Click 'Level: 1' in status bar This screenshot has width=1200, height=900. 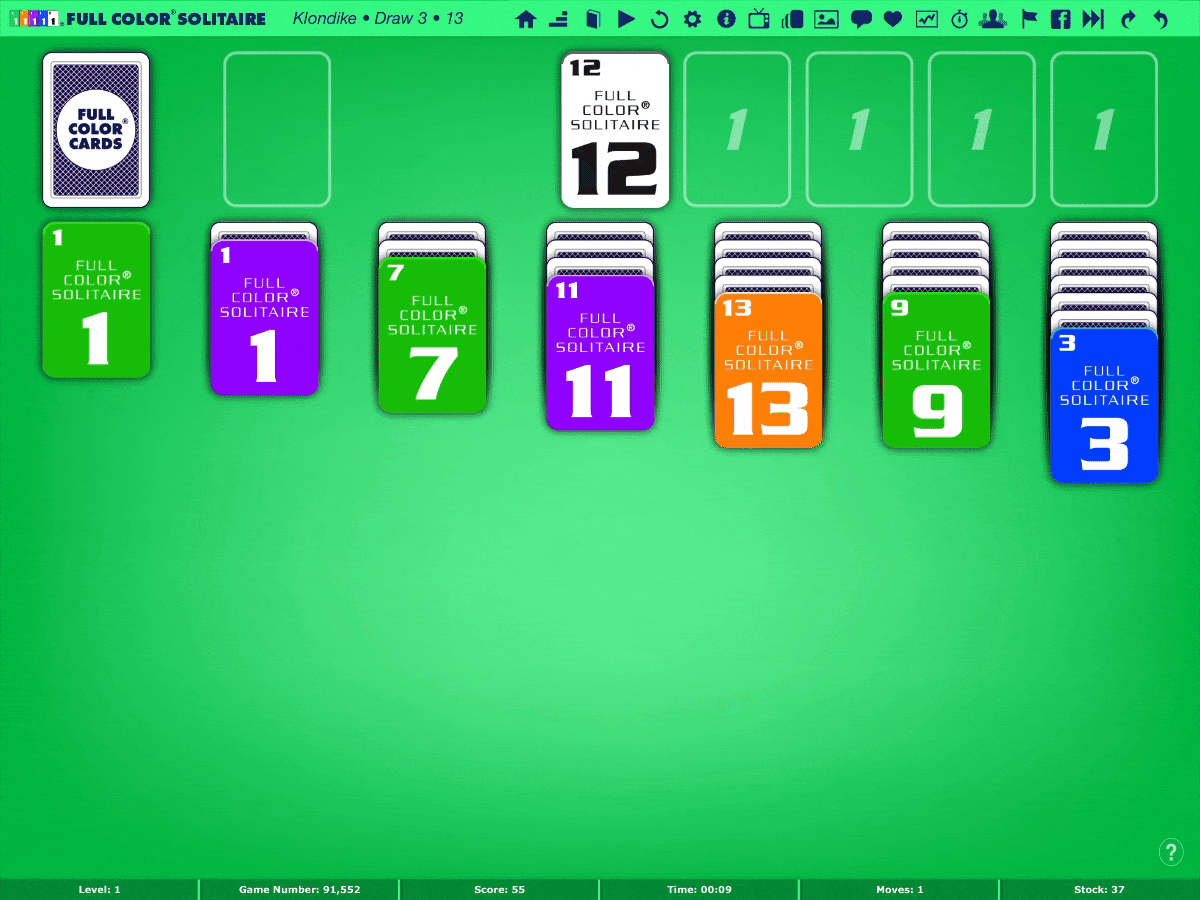(100, 889)
